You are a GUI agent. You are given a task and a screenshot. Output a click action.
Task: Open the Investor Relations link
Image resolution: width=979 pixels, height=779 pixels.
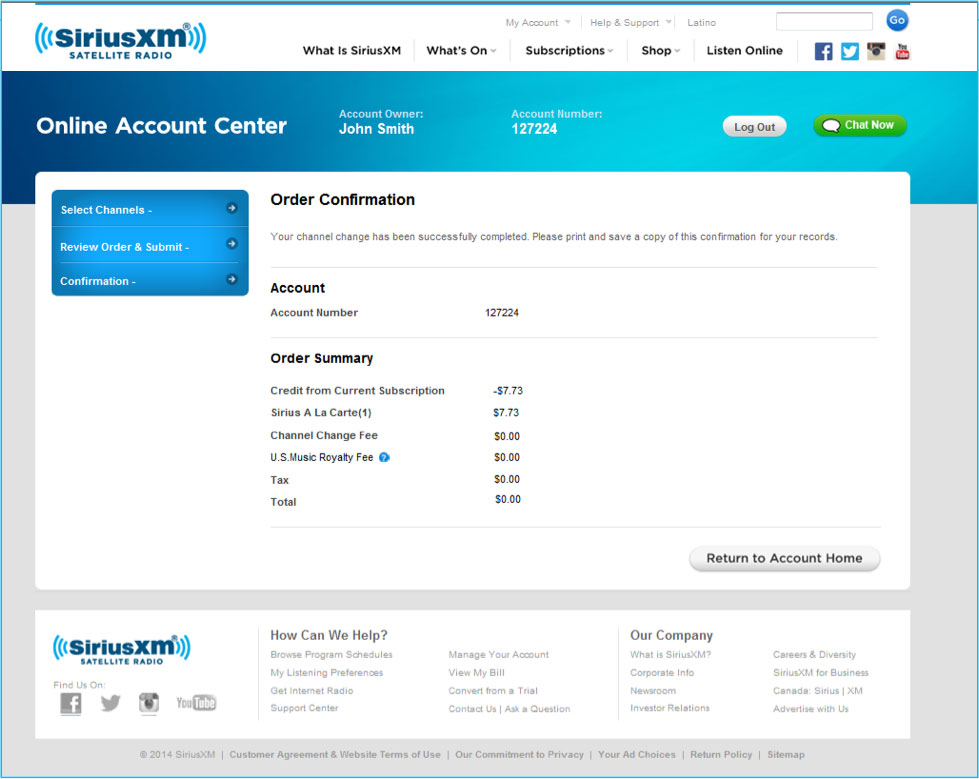pyautogui.click(x=669, y=708)
